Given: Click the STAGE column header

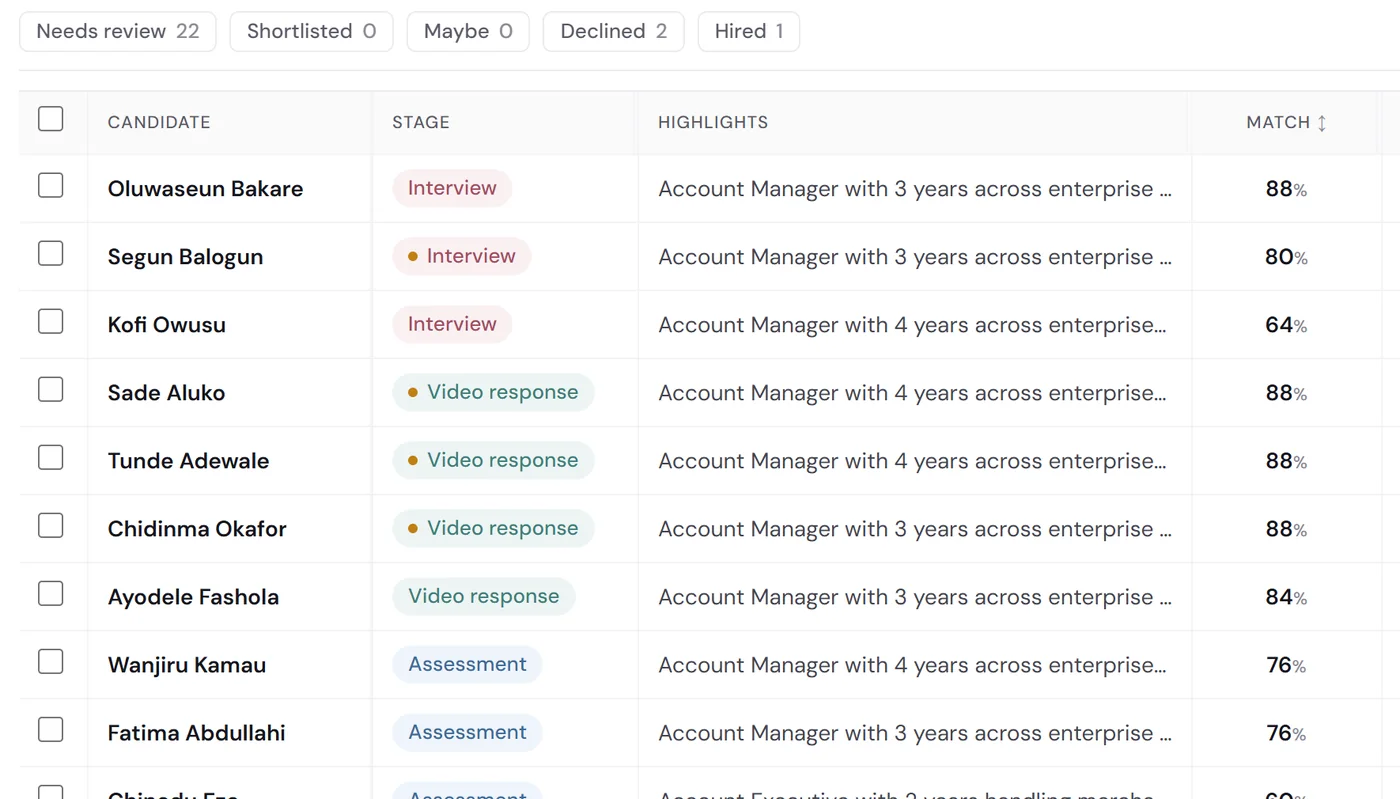Looking at the screenshot, I should point(421,122).
